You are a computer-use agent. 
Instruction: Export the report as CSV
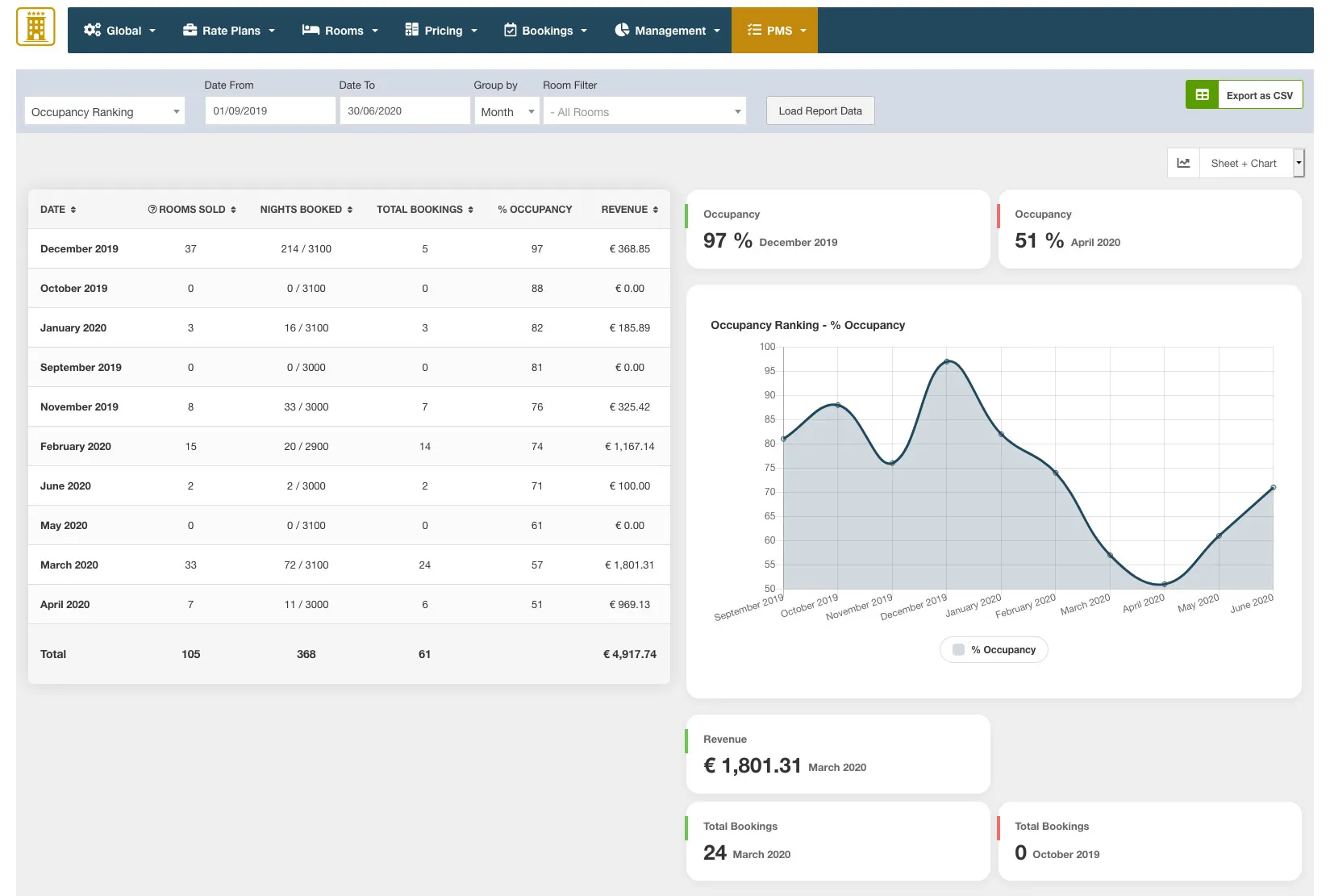pos(1259,95)
